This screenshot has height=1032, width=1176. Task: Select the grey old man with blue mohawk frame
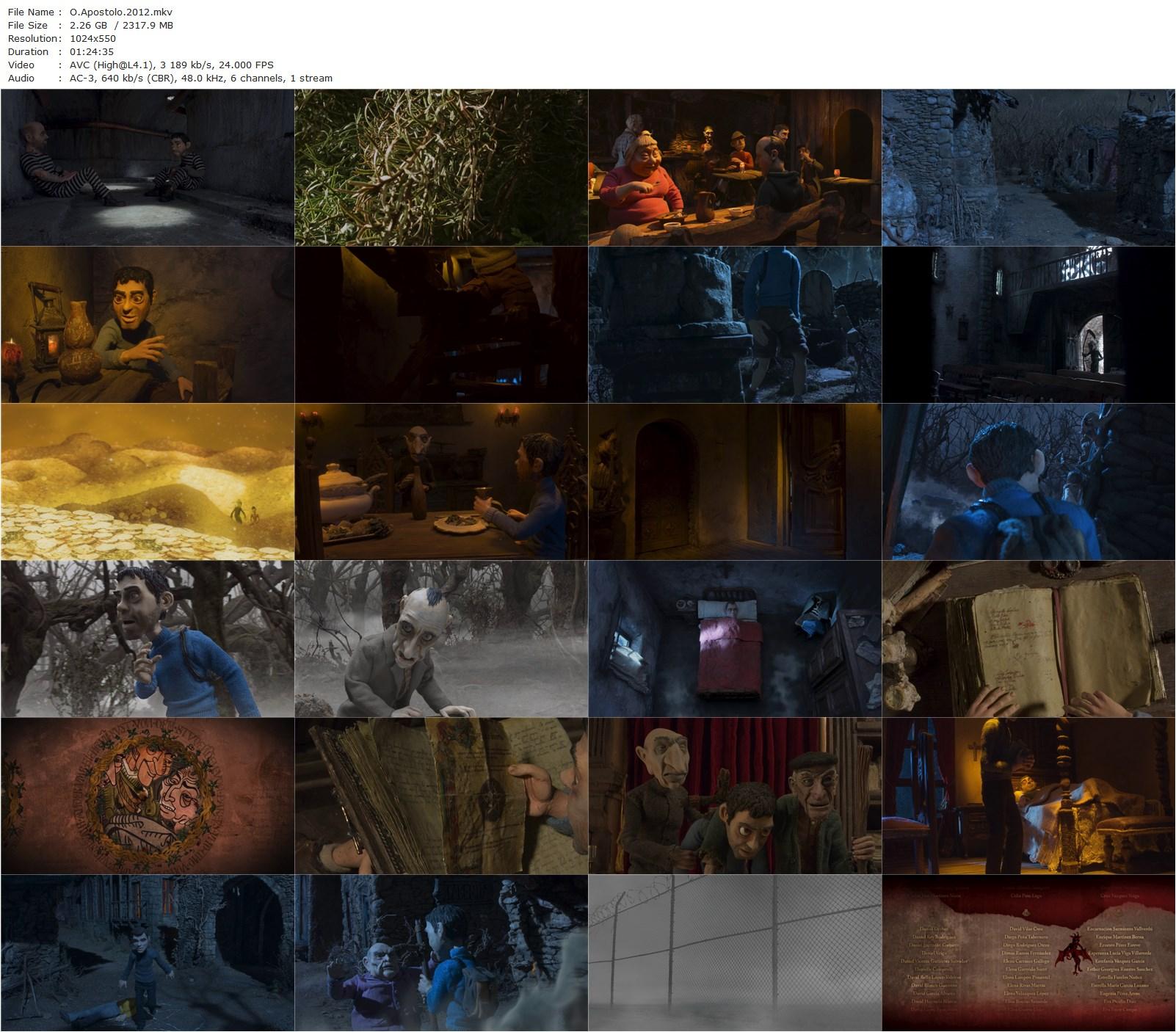point(440,639)
